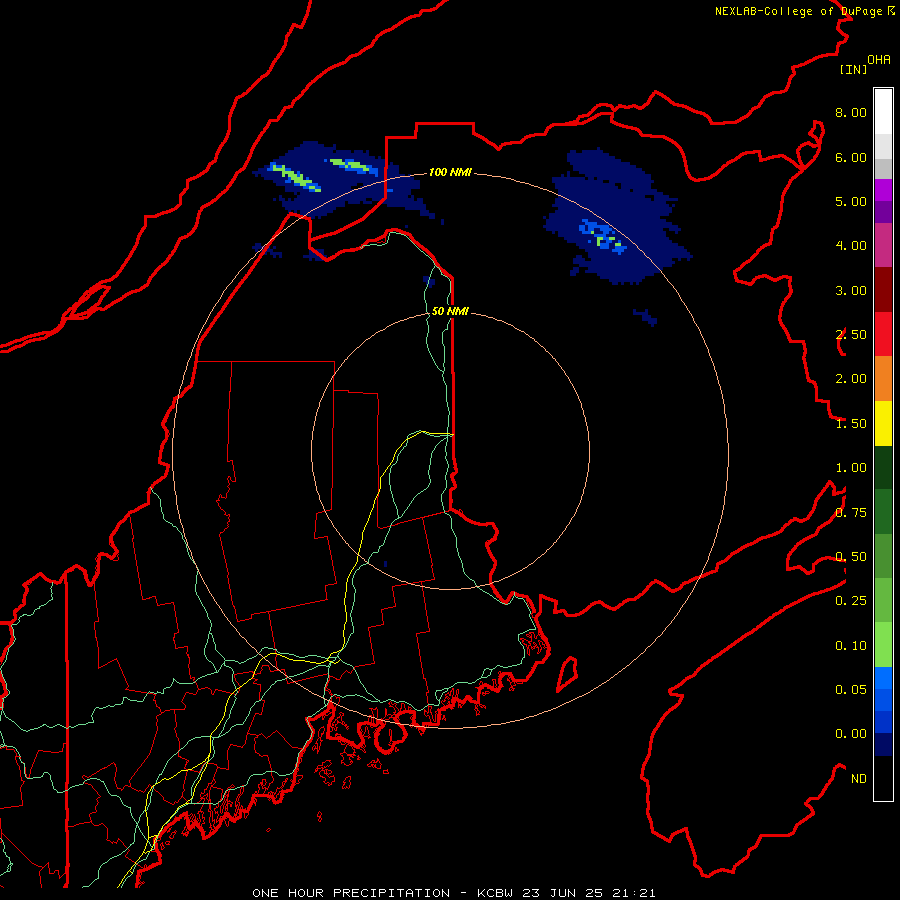Select the 0.75 legend value
The height and width of the screenshot is (900, 900).
[x=851, y=513]
